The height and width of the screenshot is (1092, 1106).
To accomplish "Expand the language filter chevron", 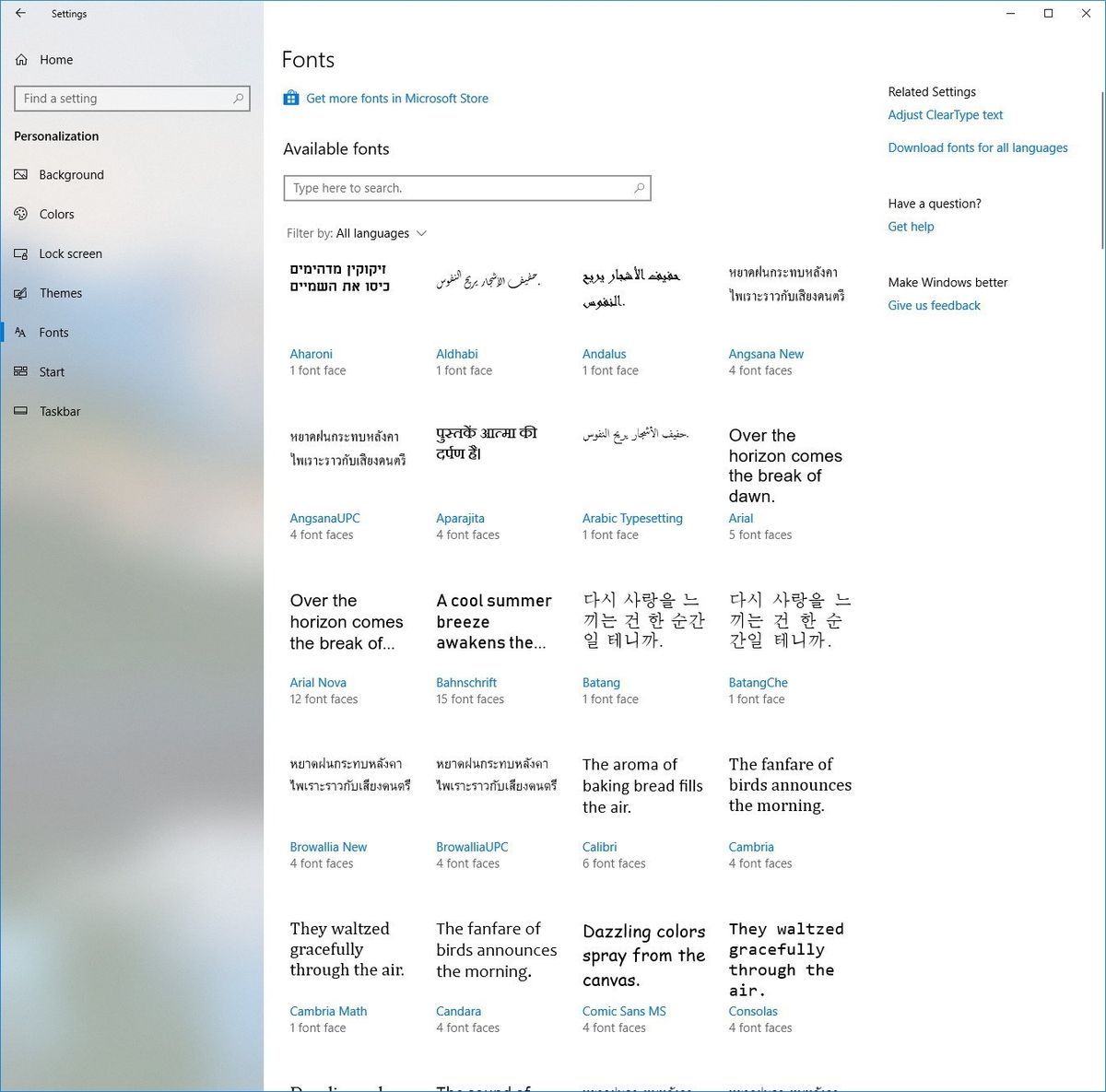I will [421, 233].
